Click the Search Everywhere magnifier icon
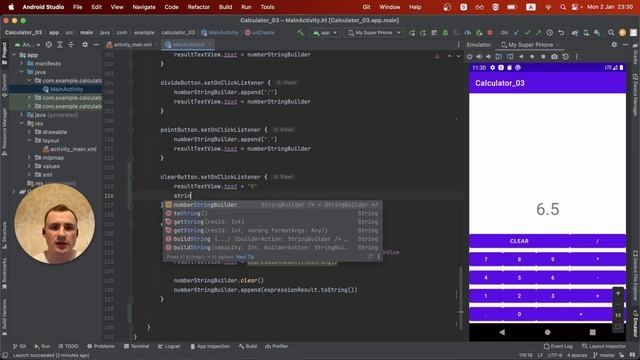Image resolution: width=640 pixels, height=360 pixels. click(x=611, y=33)
